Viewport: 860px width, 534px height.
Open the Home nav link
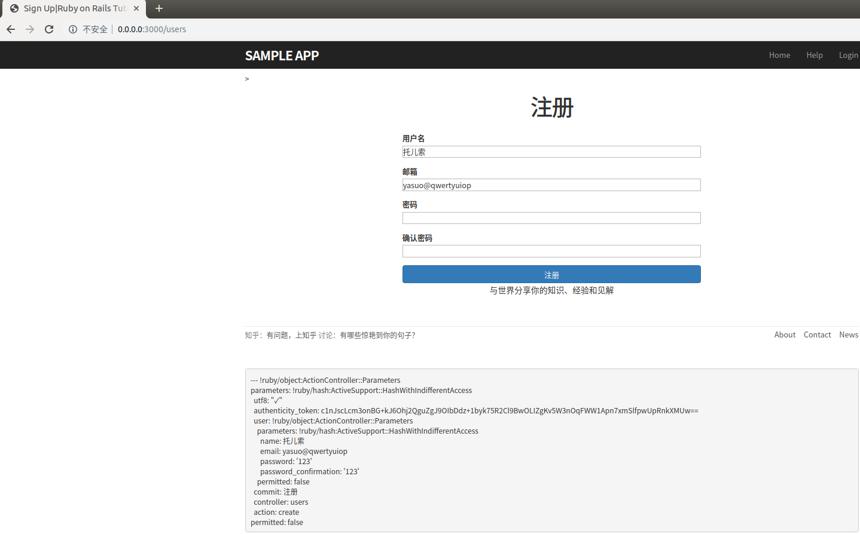[x=779, y=55]
